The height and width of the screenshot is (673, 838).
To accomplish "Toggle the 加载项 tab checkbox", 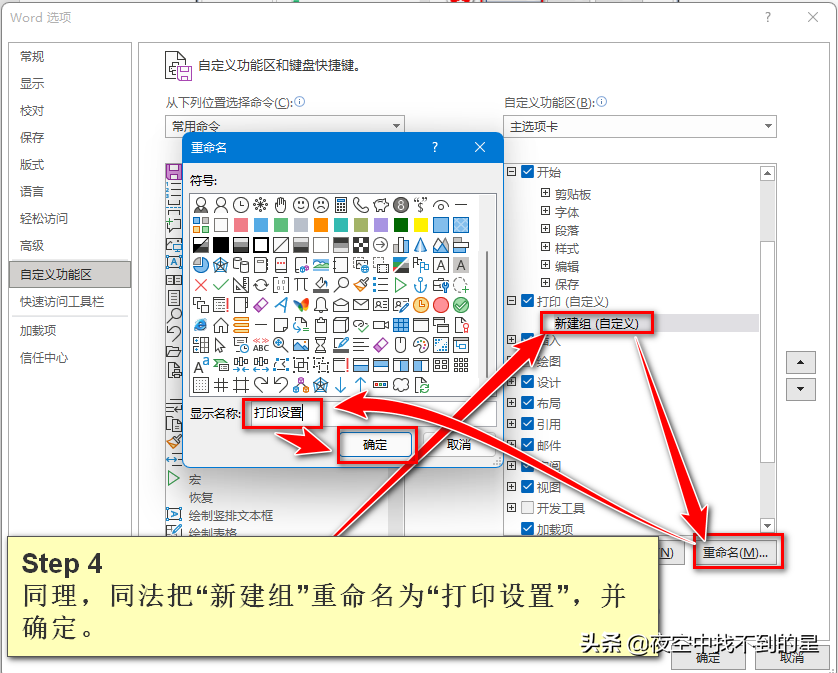I will (x=527, y=529).
